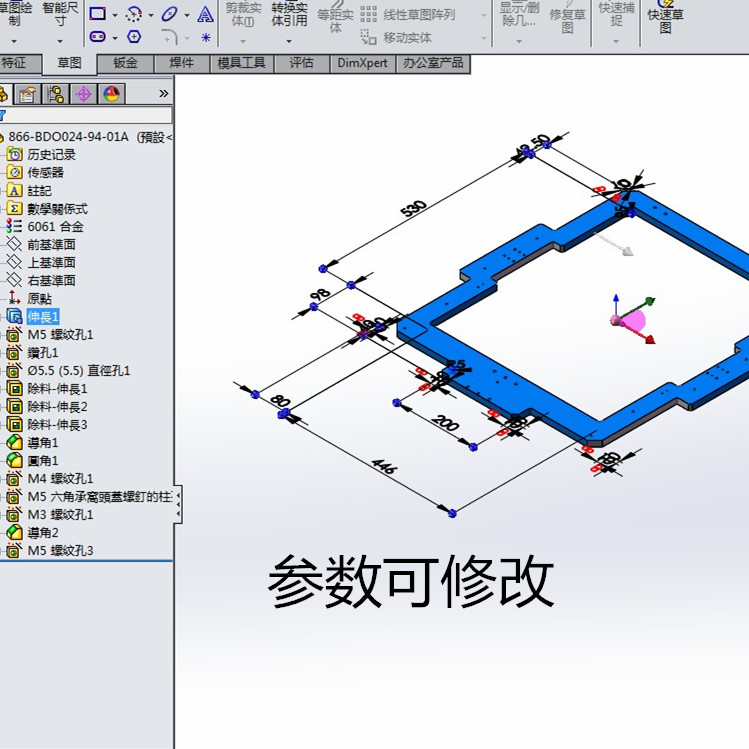This screenshot has width=749, height=749.
Task: Click the 除料-伸長1 cut icon
Action: [x=14, y=388]
